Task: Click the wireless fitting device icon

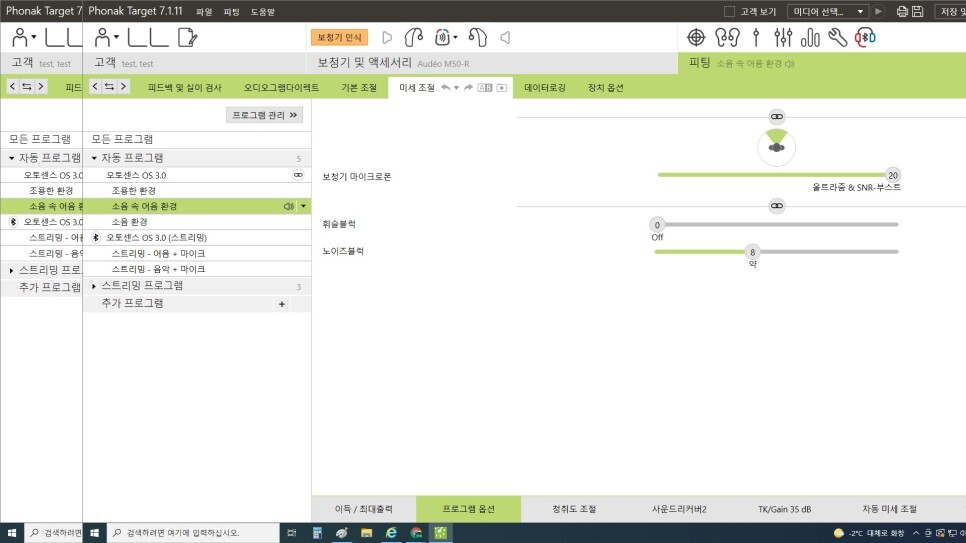Action: tap(442, 38)
